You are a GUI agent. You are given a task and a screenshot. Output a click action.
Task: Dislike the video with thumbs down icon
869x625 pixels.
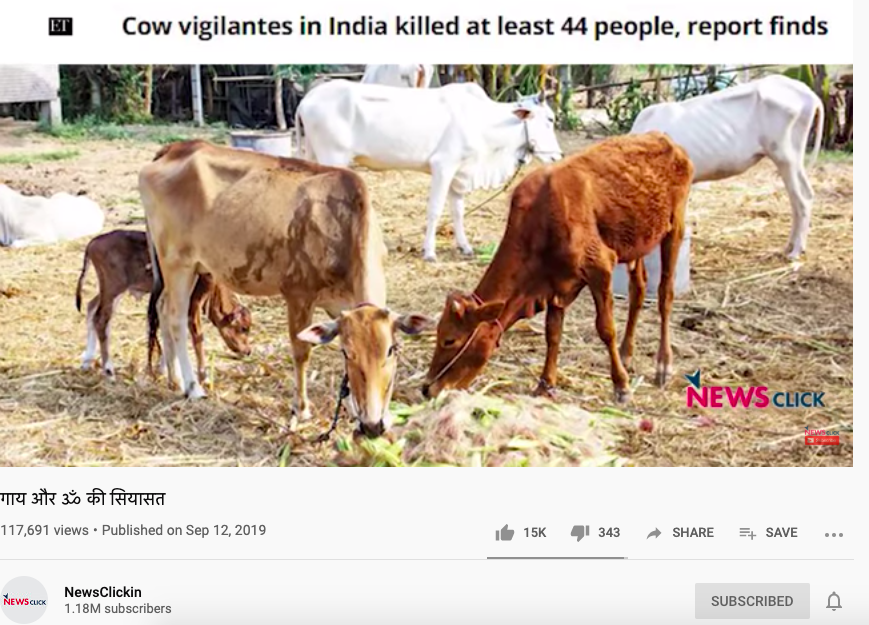(580, 532)
